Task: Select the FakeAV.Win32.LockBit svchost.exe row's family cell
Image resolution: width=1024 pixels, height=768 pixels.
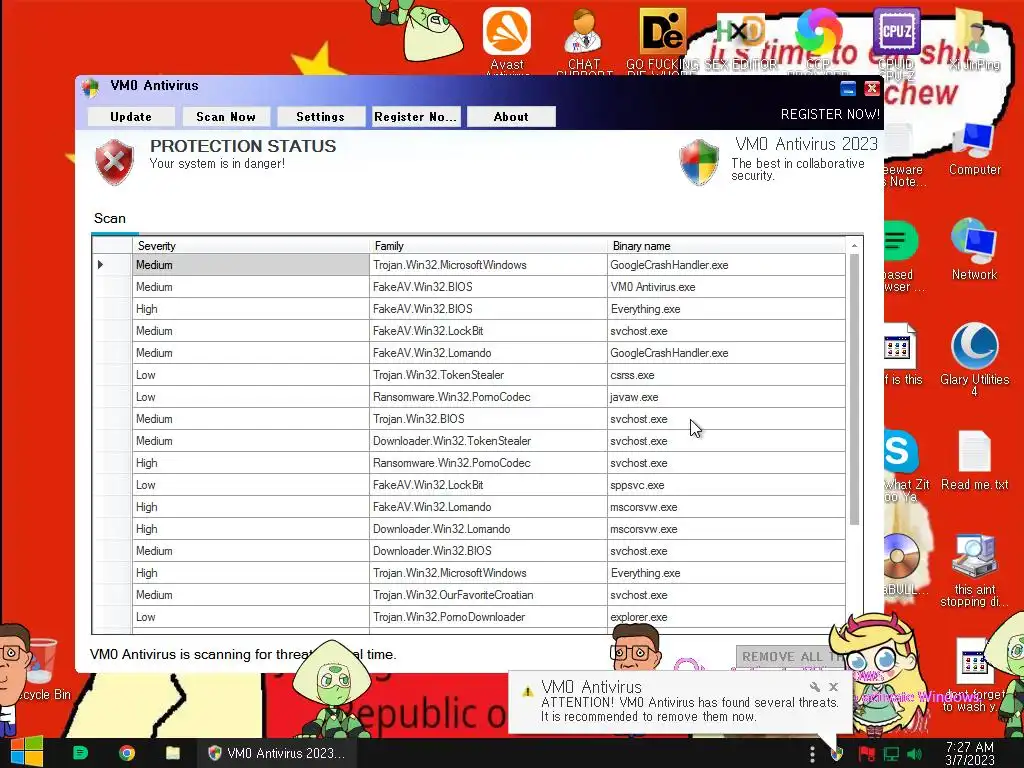Action: [x=488, y=331]
